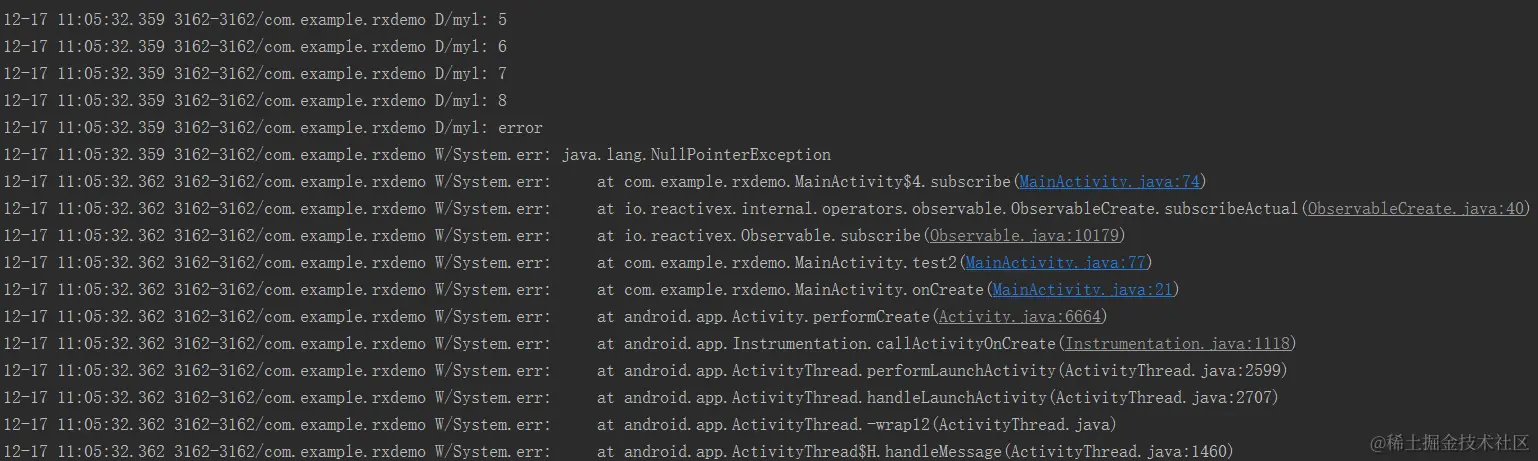Click the MainActivity$4.subscribe frame text
Image resolution: width=1538 pixels, height=461 pixels.
818,182
